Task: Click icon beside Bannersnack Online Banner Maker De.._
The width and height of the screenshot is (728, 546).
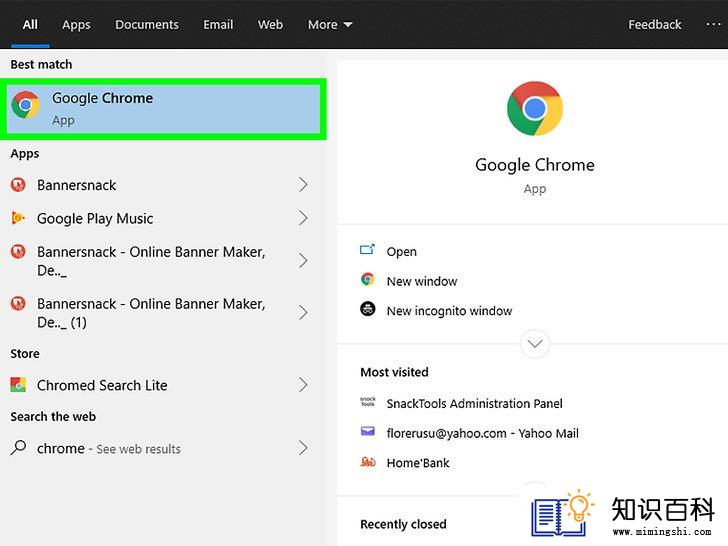Action: click(18, 252)
